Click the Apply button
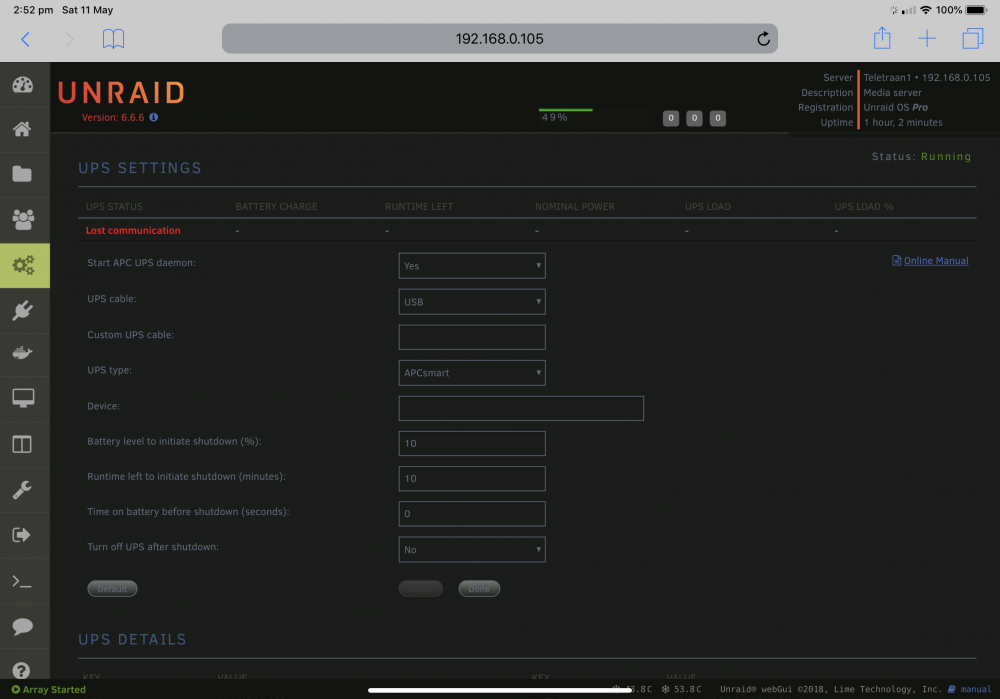1000x699 pixels. click(420, 589)
